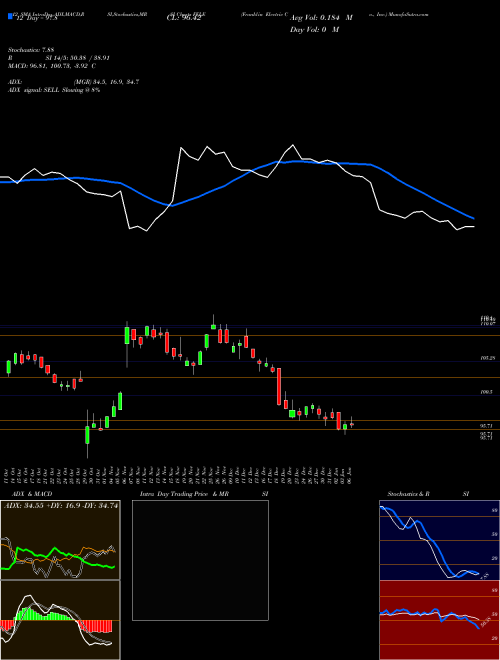
Task: Click the blue 12 Day SMA legend square
Action: click(x=10, y=17)
